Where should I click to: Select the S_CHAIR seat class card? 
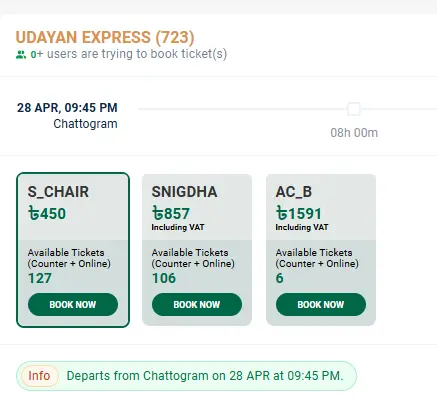pos(73,250)
